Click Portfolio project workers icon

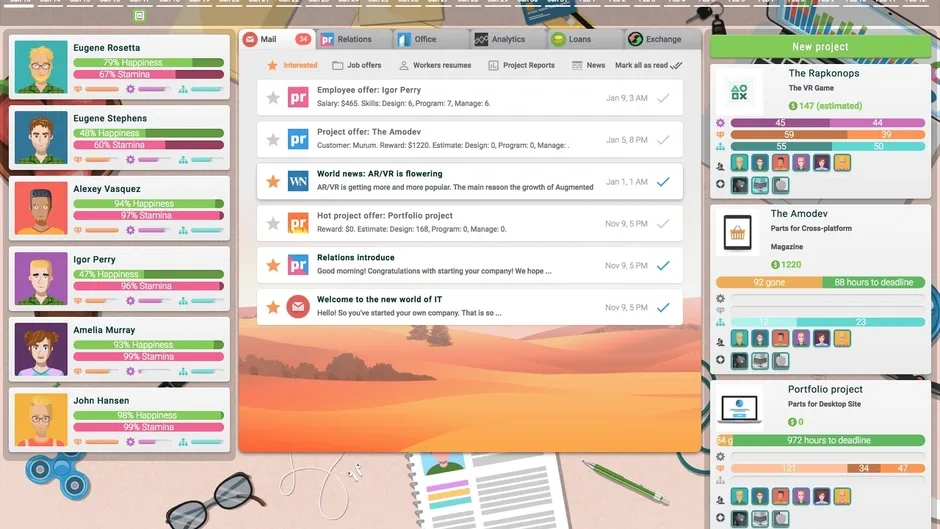click(720, 500)
